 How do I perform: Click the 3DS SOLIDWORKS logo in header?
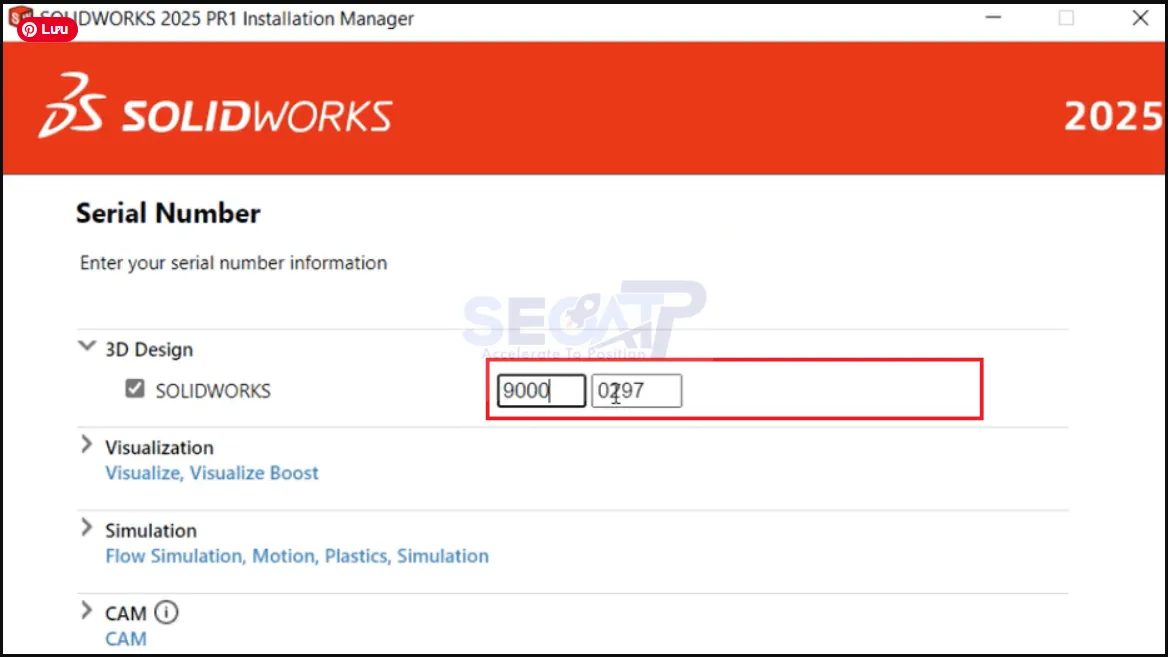tap(215, 110)
